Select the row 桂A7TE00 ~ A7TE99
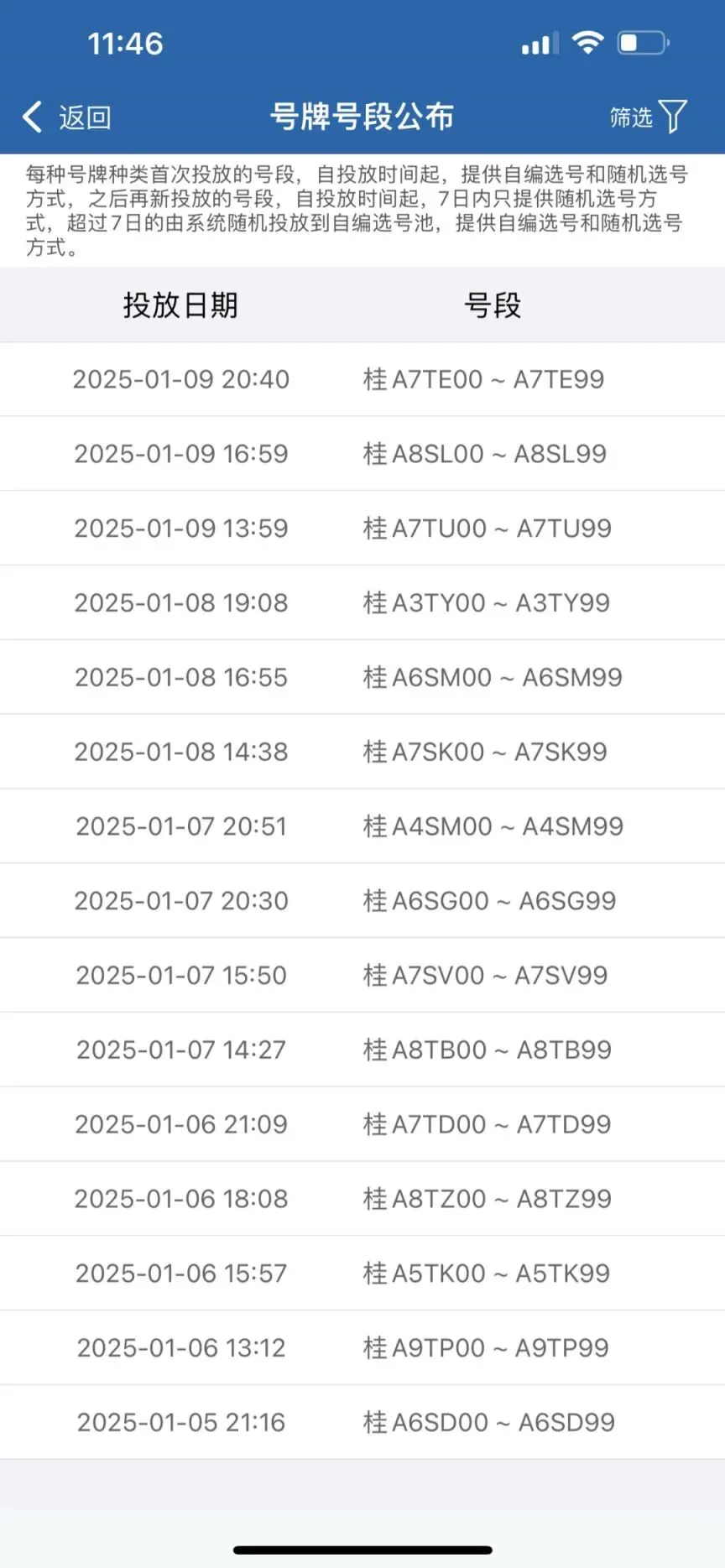This screenshot has width=725, height=1568. coord(483,379)
